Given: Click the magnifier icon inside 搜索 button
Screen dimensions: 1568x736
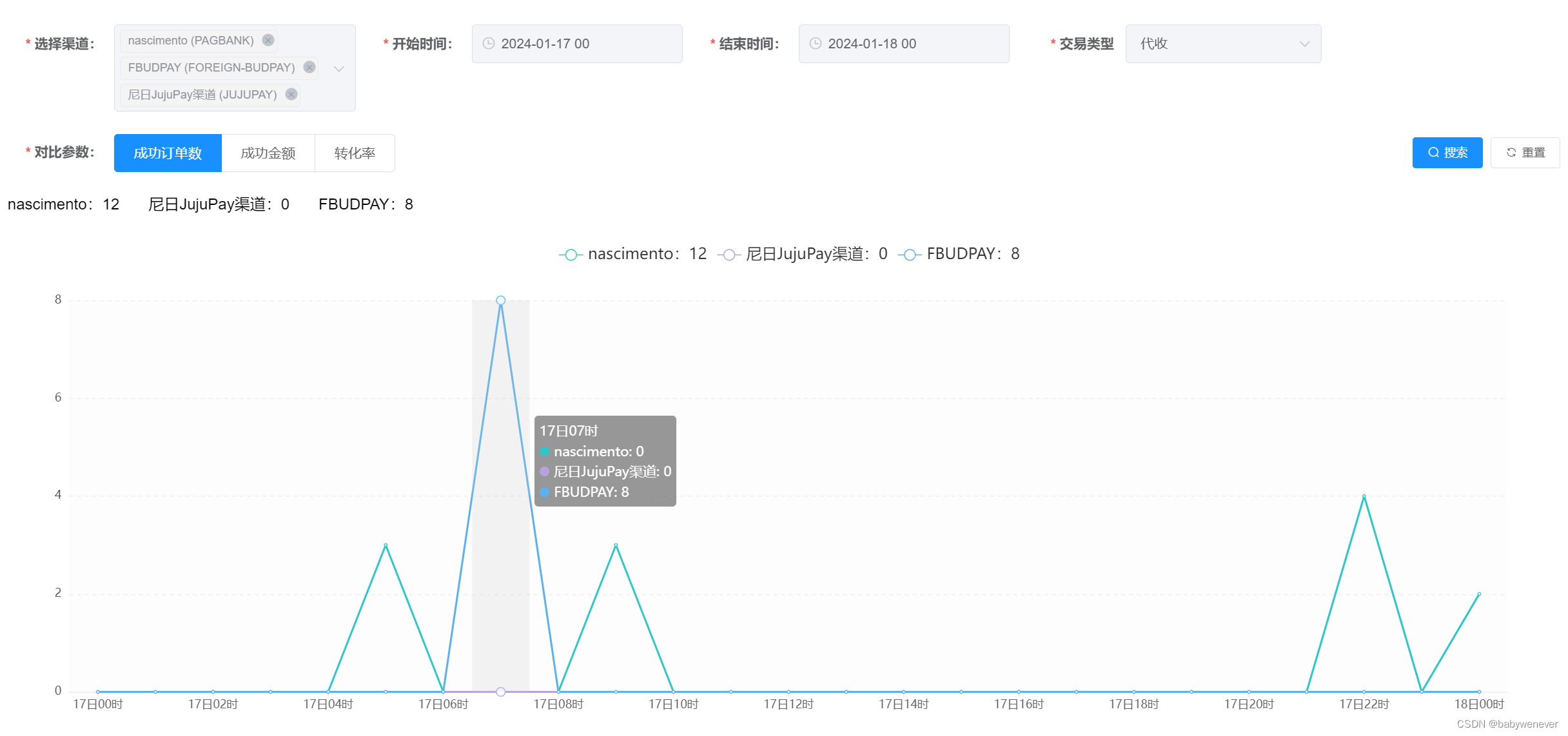Looking at the screenshot, I should (x=1433, y=153).
